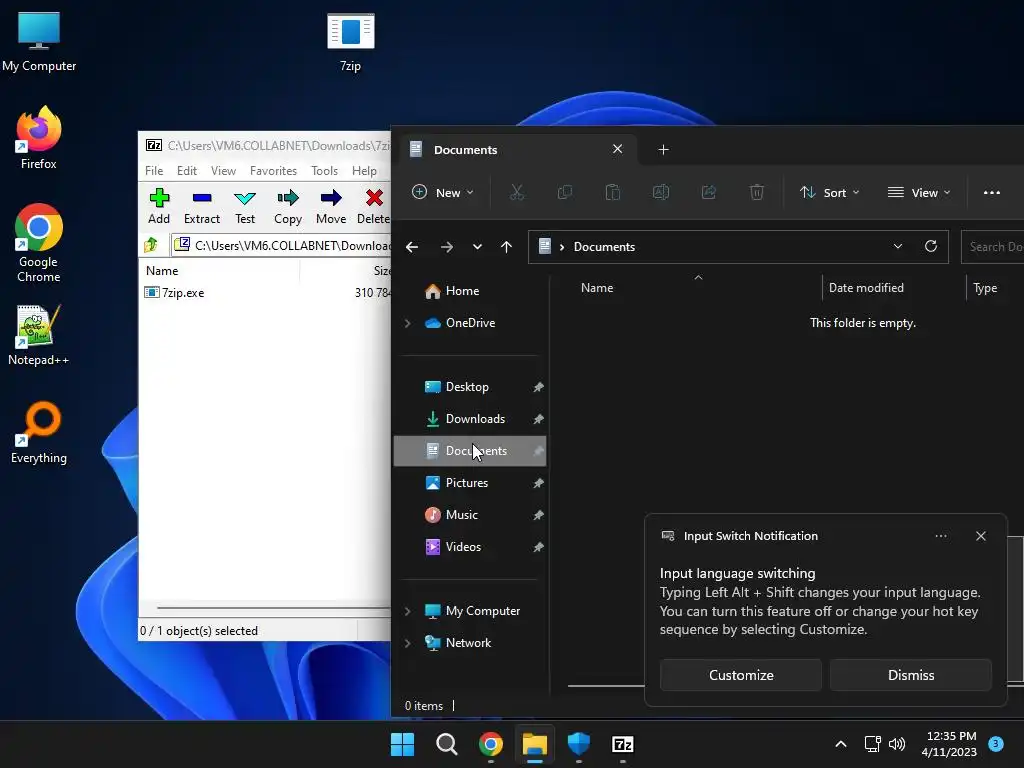This screenshot has width=1024, height=768.
Task: Click the Extract icon in 7-Zip
Action: 202,206
